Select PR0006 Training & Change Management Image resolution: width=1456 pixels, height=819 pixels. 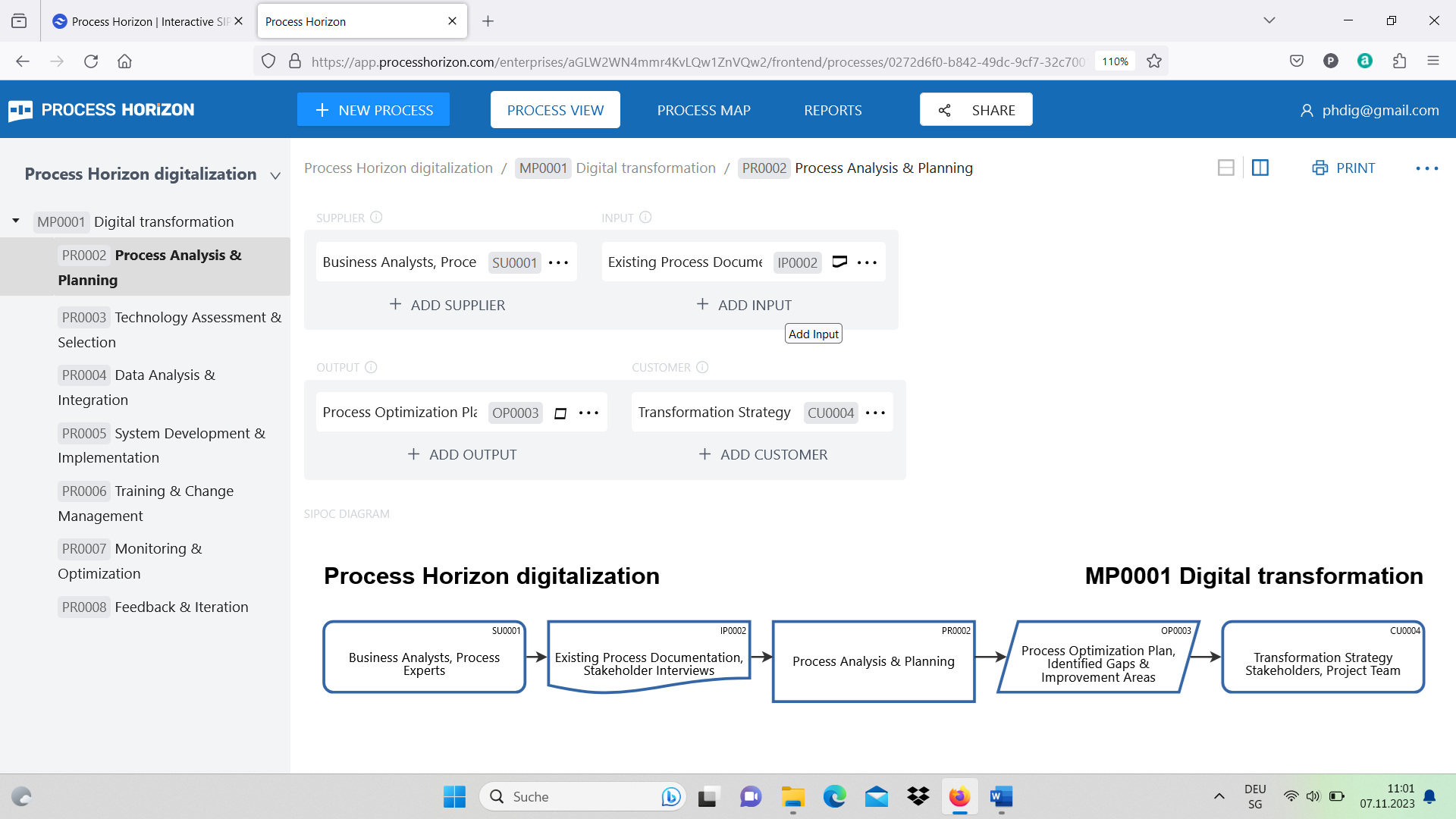pyautogui.click(x=146, y=503)
